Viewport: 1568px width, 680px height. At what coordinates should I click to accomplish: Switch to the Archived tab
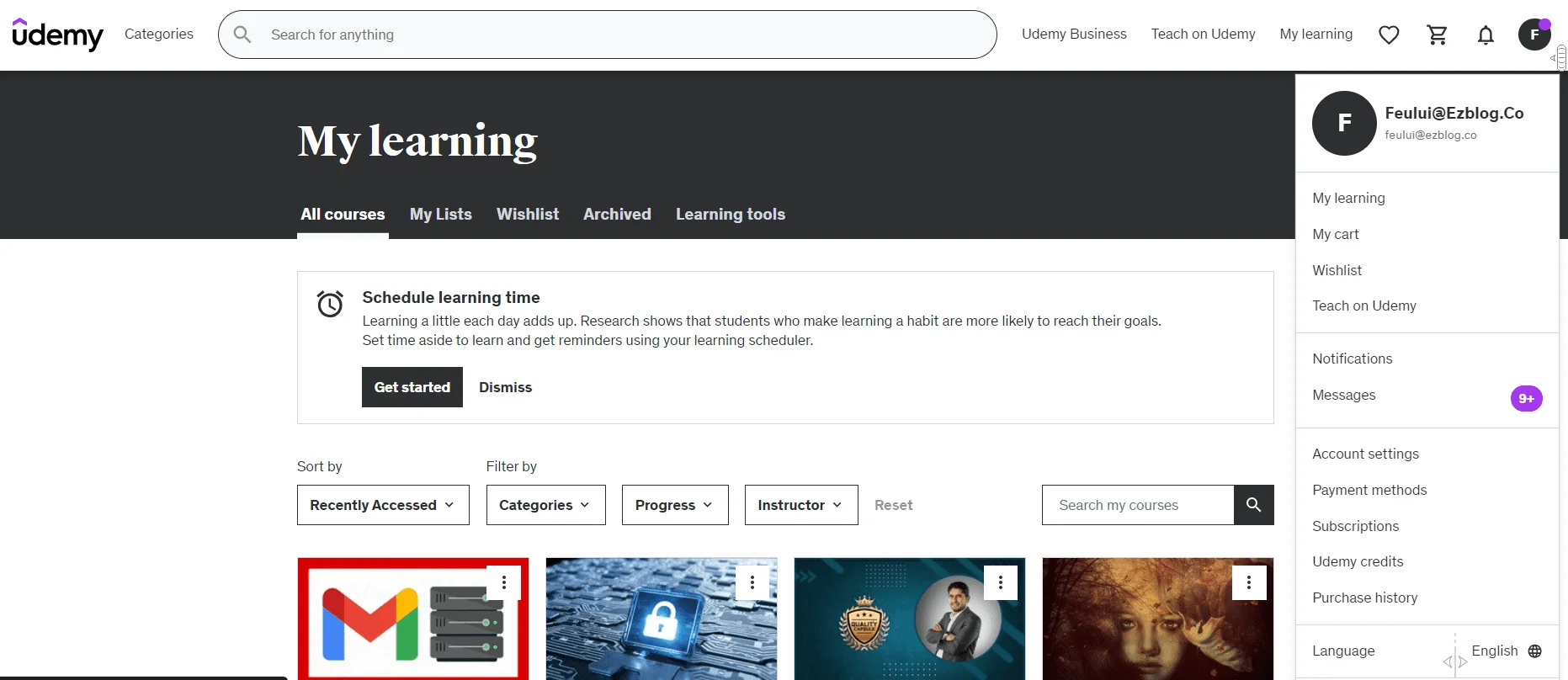pyautogui.click(x=617, y=215)
